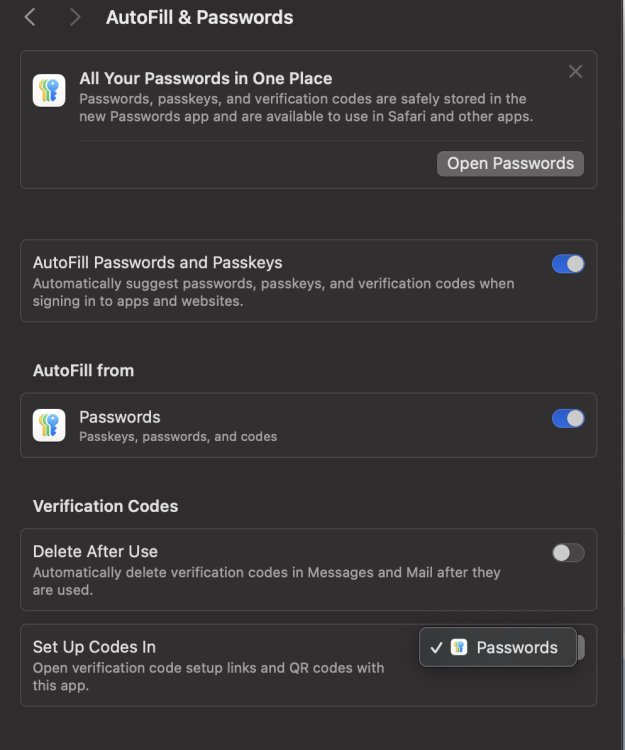Go forward using the right chevron
This screenshot has height=750, width=625.
75,17
